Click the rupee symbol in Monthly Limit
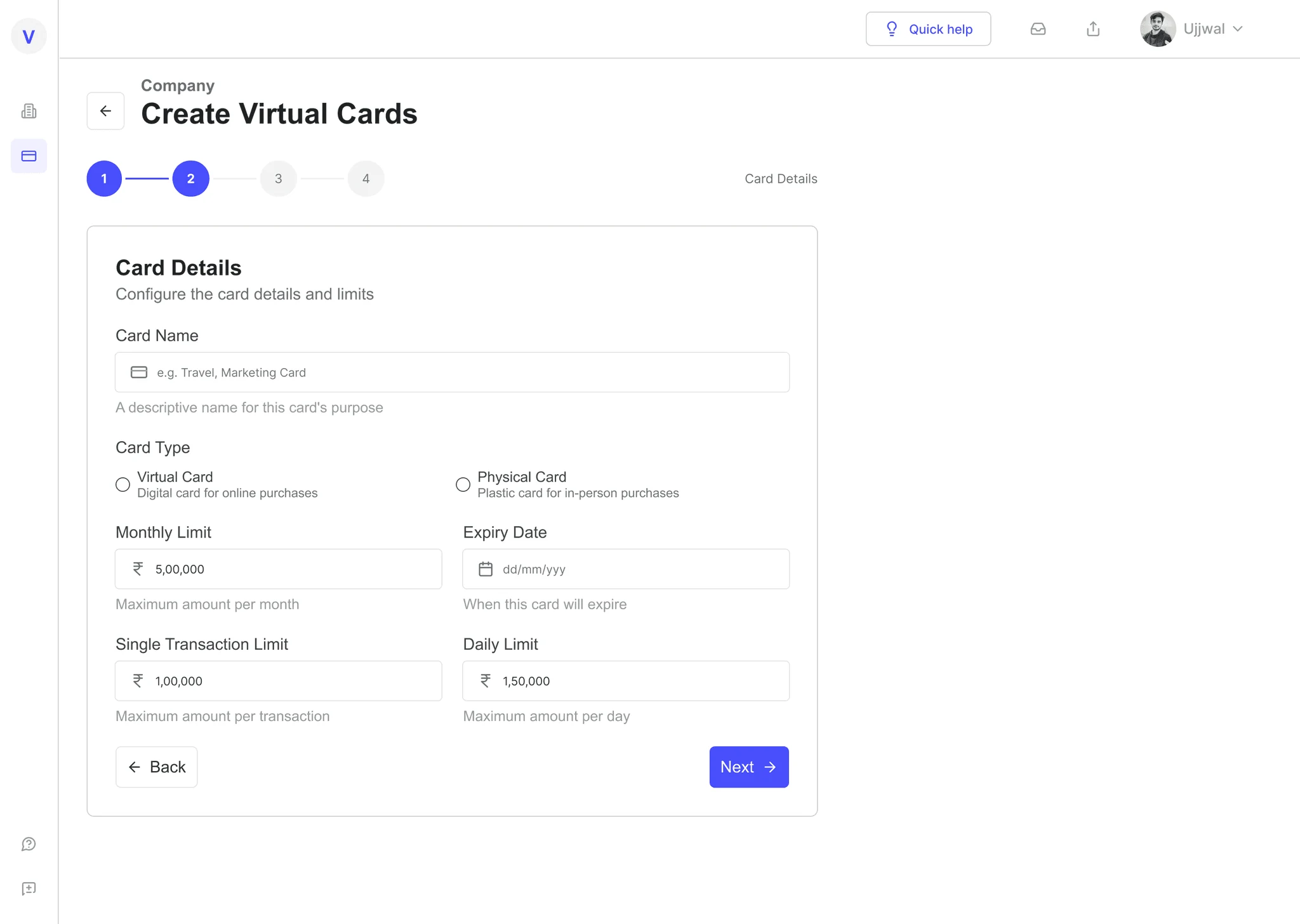Viewport: 1300px width, 924px height. point(138,569)
